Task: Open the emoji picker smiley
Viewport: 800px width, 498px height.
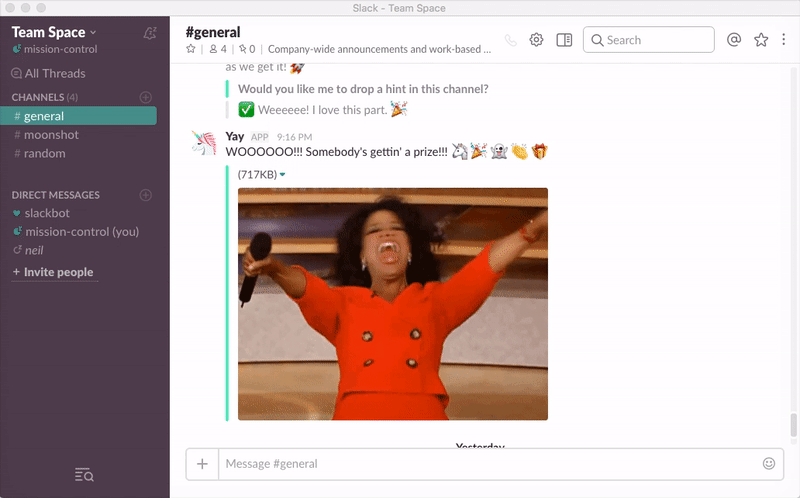Action: pyautogui.click(x=769, y=463)
